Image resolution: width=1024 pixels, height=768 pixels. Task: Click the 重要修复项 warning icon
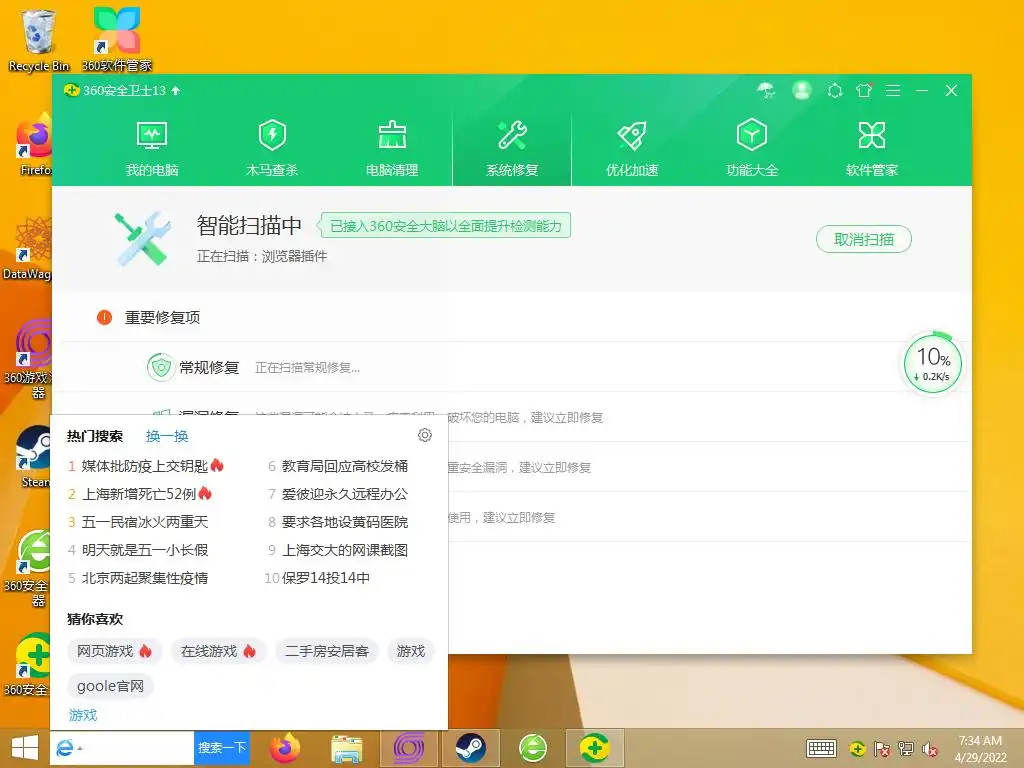pyautogui.click(x=104, y=317)
